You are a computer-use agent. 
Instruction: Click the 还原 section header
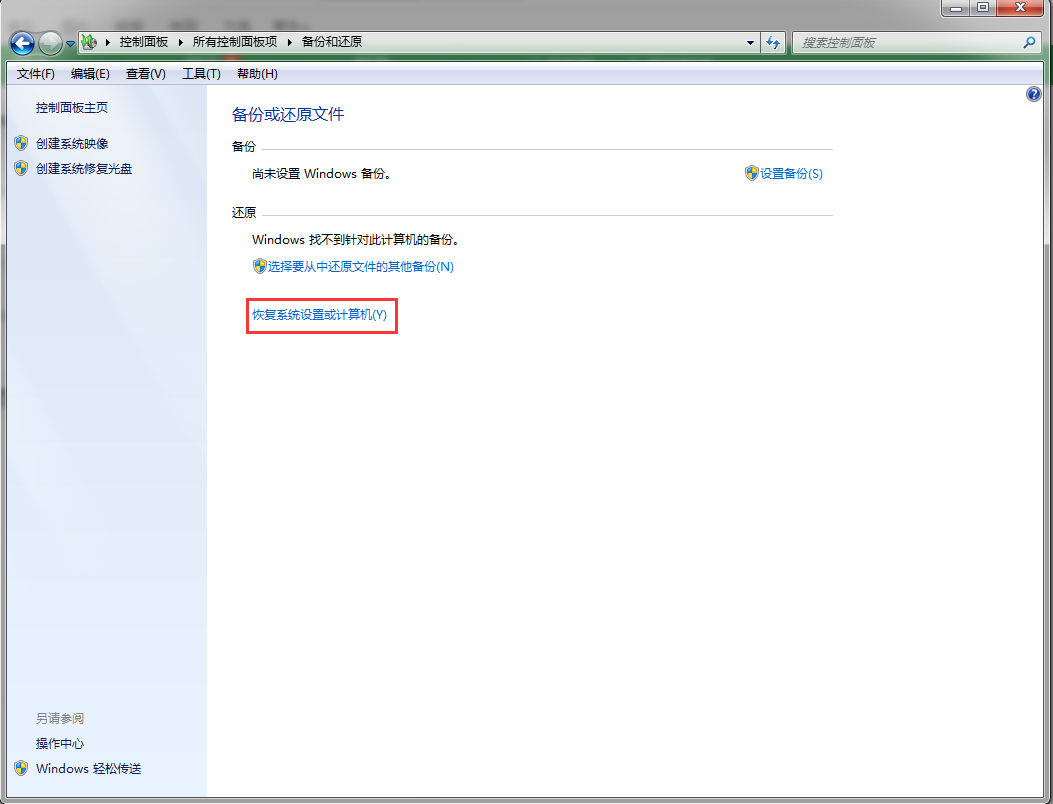[244, 212]
